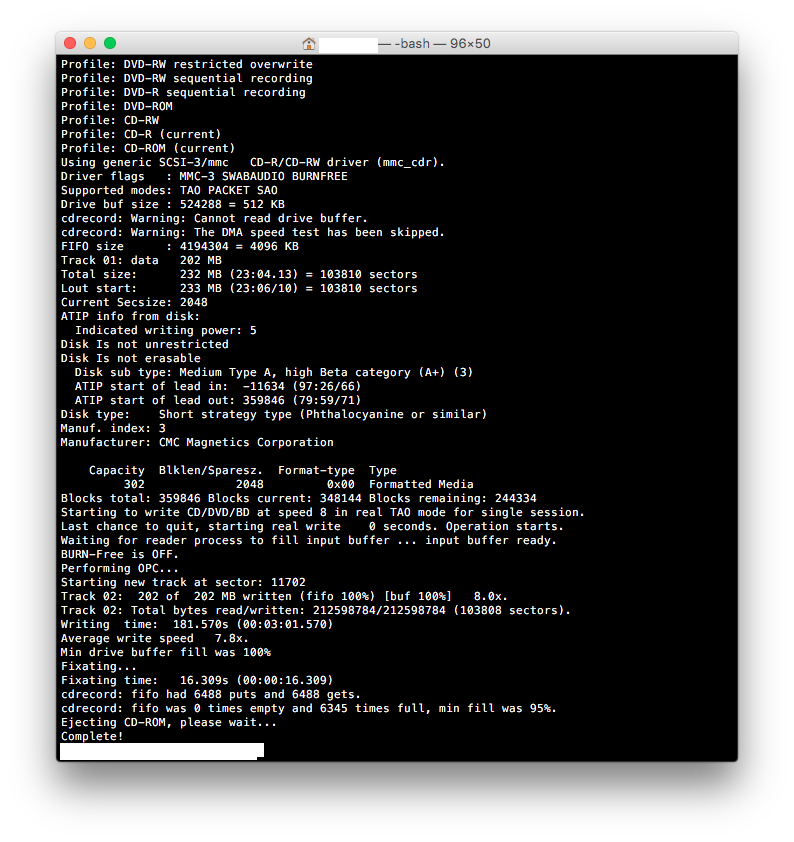The image size is (794, 842).
Task: Click the yellow minimize window button
Action: (90, 43)
